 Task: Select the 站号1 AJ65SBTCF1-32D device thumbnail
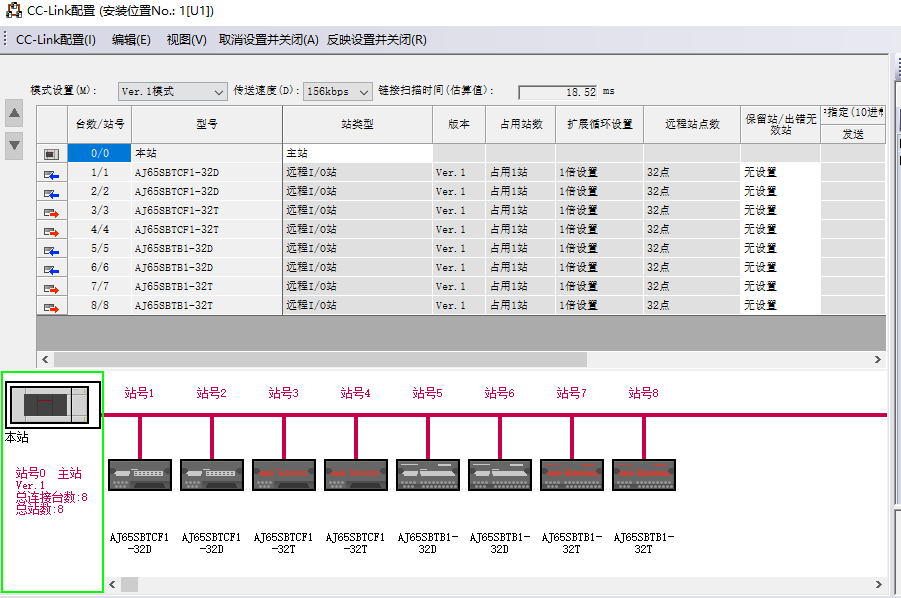139,474
